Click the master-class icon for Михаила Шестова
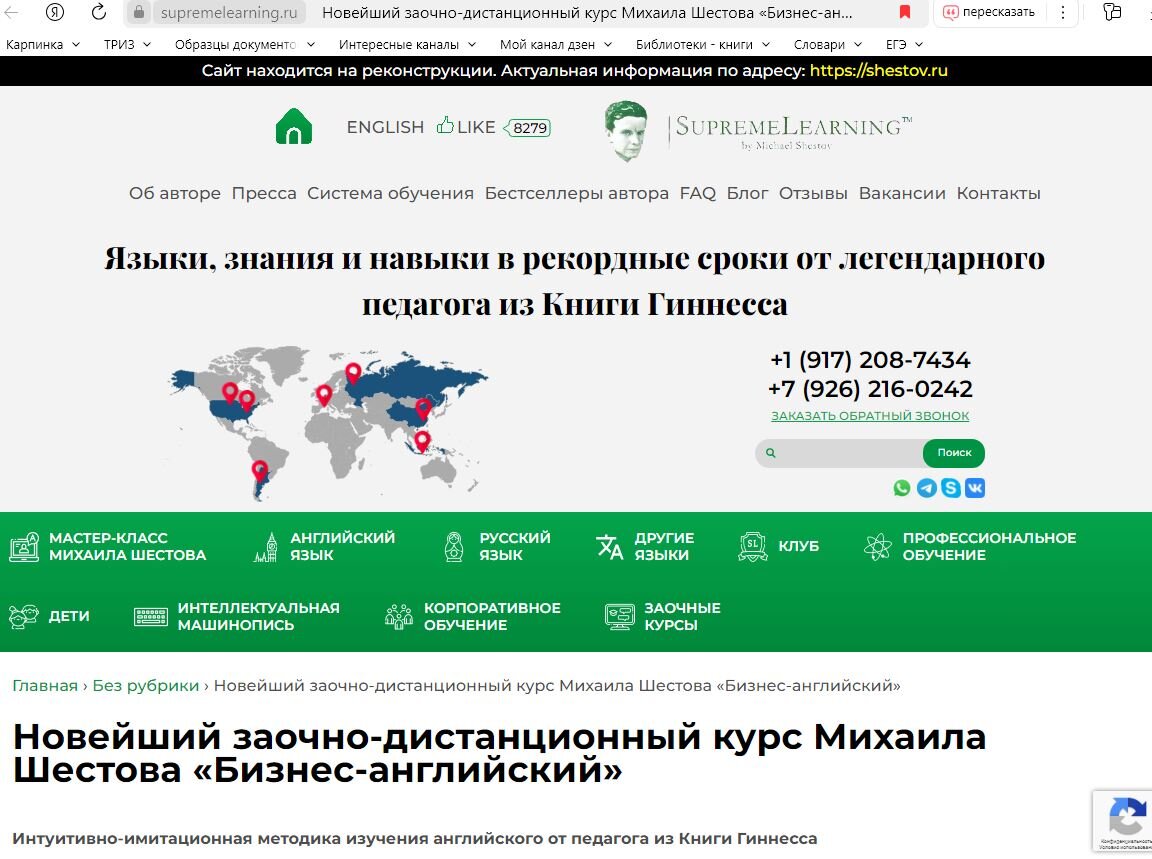 tap(24, 547)
